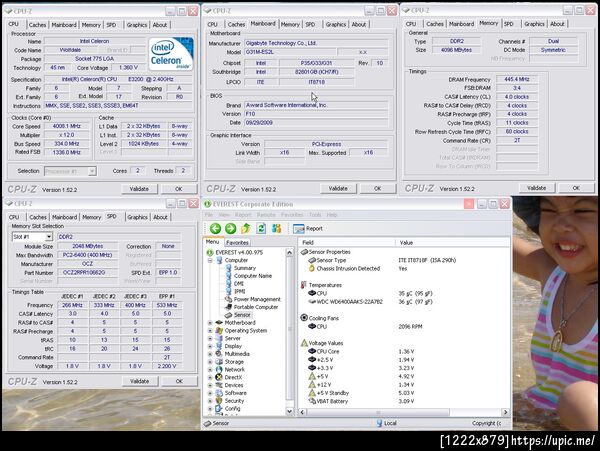Click the EVEREST v4.00.975 root icon
The width and height of the screenshot is (600, 451).
tap(210, 252)
